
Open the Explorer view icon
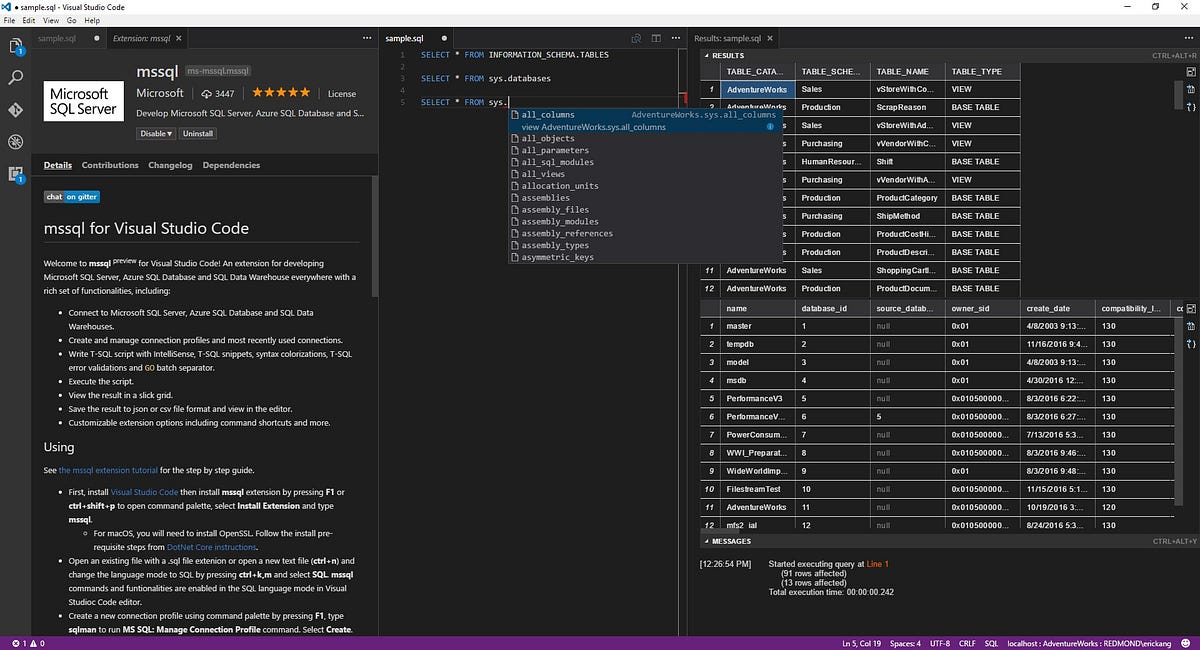click(14, 45)
